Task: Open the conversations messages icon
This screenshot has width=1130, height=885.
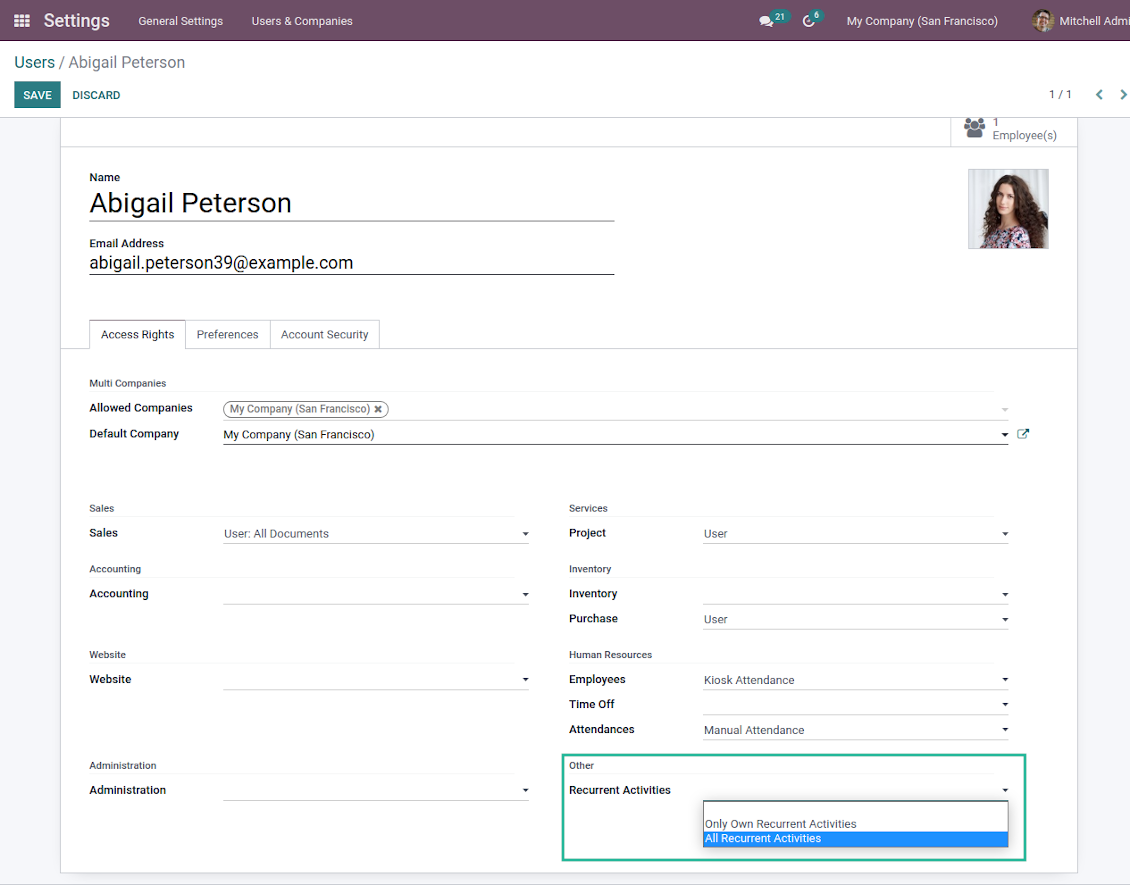Action: coord(766,21)
